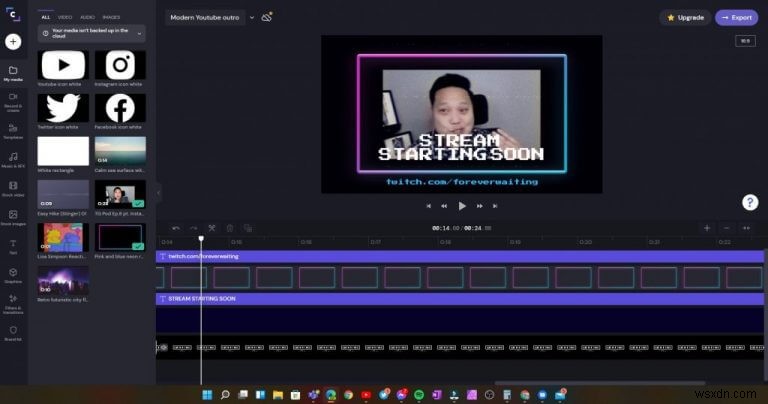Open Record & create panel
This screenshot has width=768, height=404.
click(13, 102)
